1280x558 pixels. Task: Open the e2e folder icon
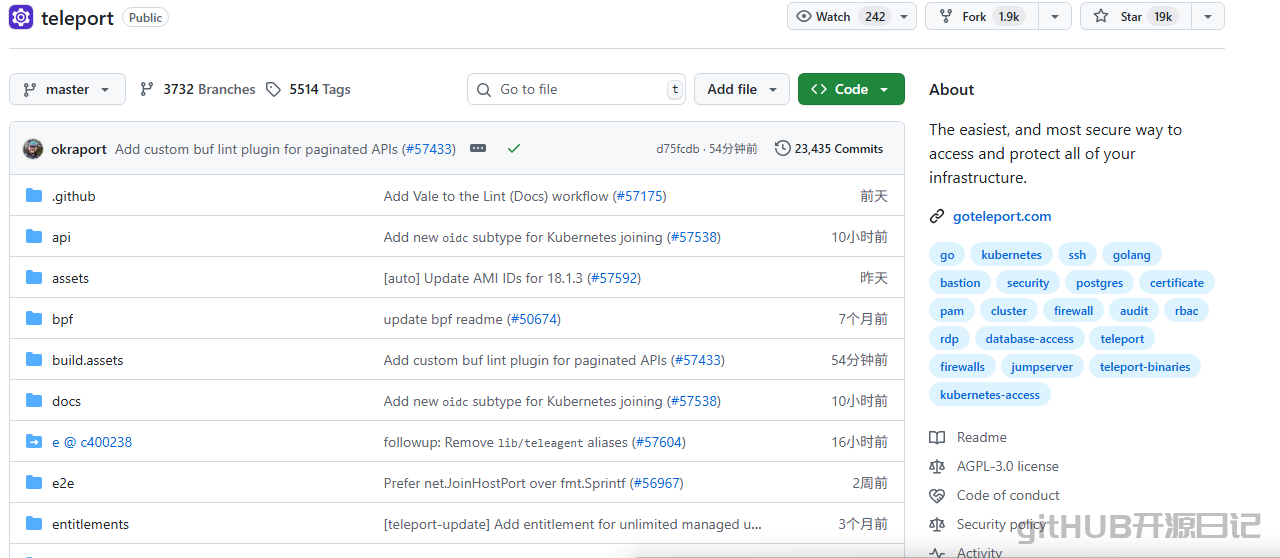(34, 482)
